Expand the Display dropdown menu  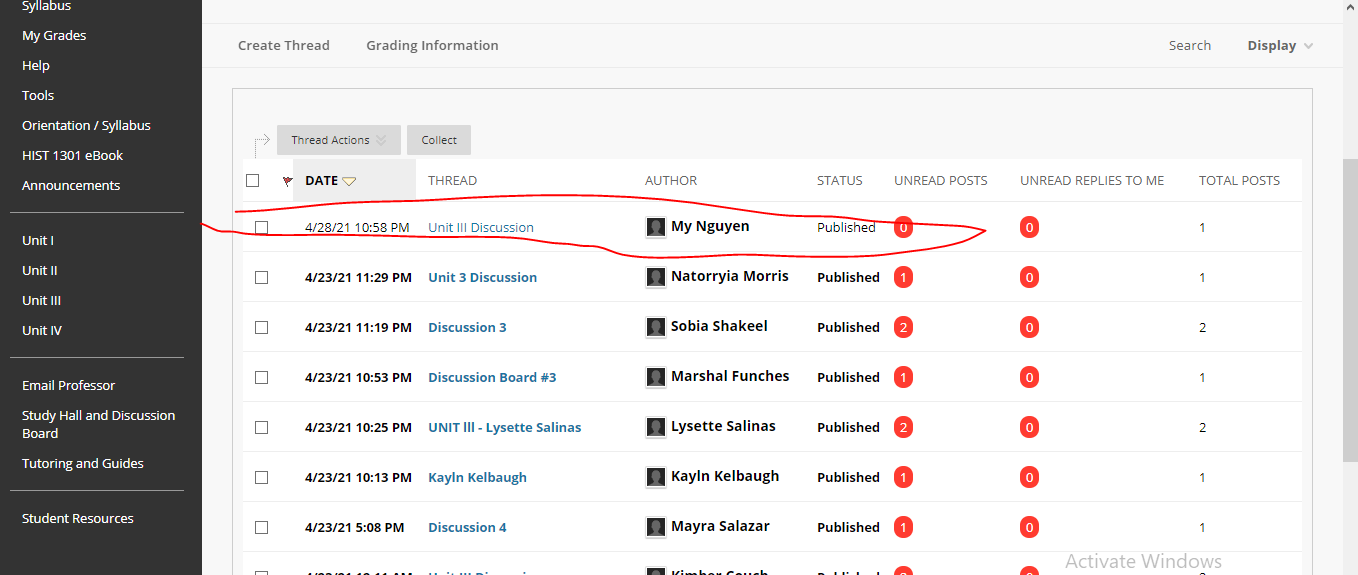[1280, 46]
